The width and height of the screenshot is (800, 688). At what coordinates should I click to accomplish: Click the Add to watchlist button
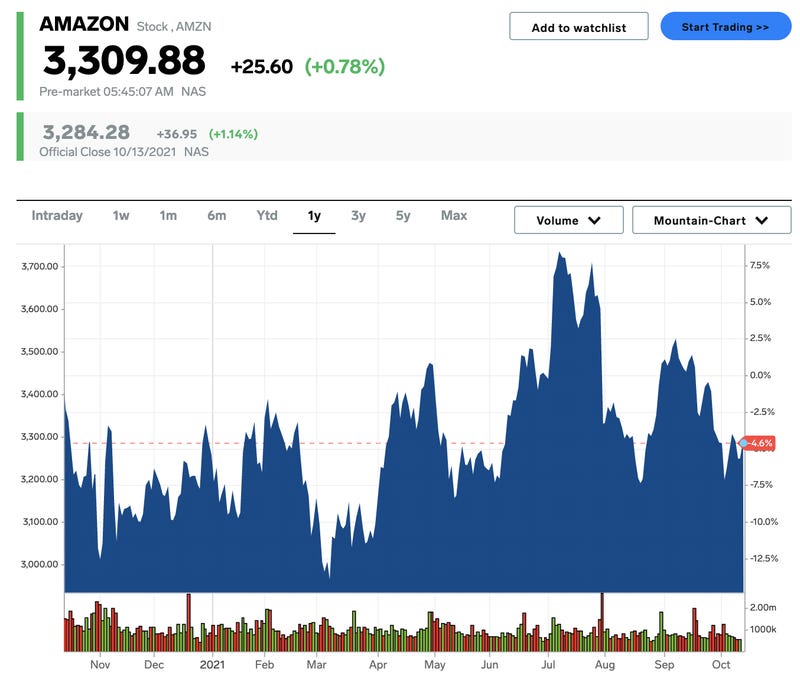tap(579, 27)
